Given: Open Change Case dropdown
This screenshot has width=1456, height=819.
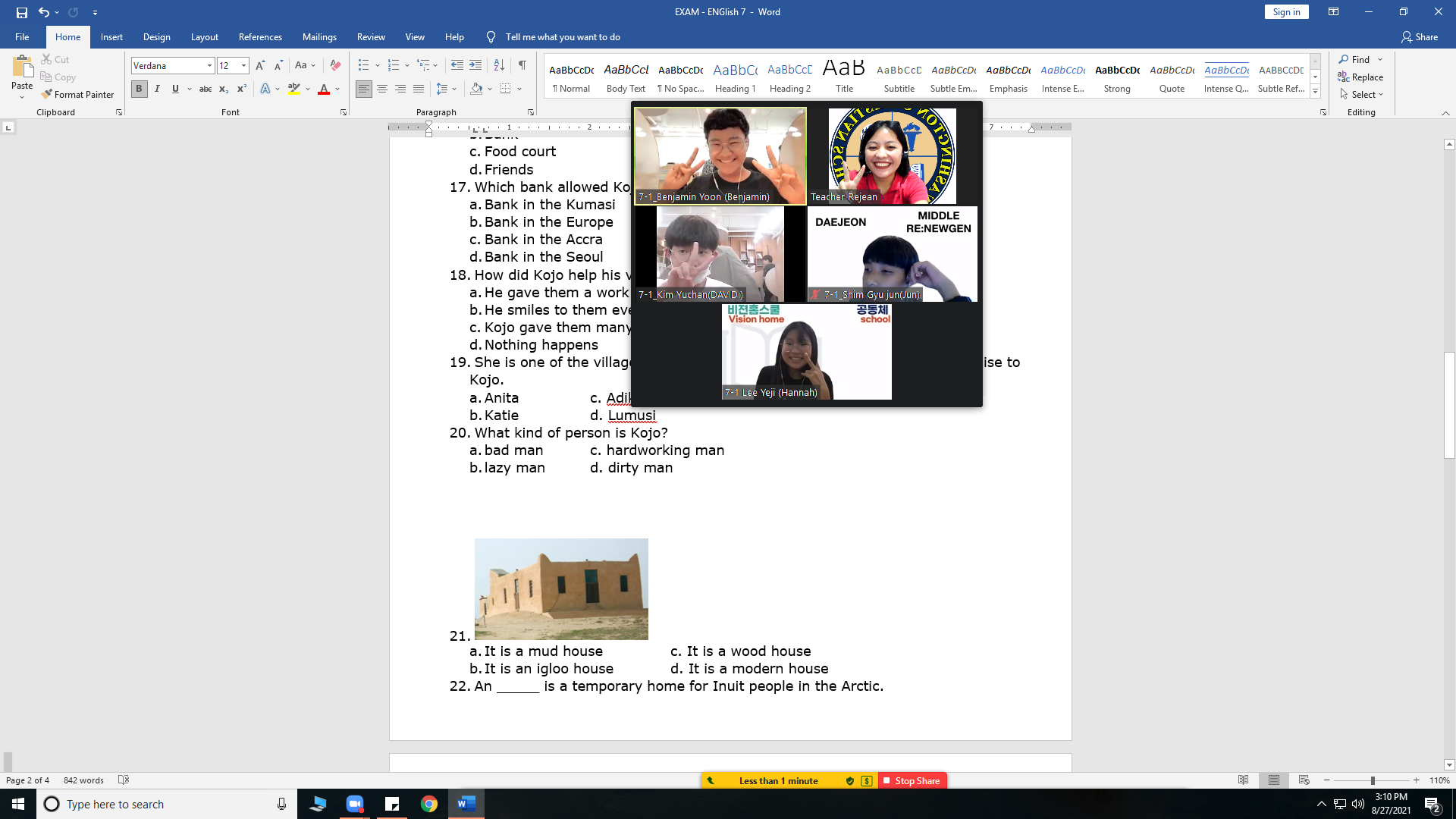Looking at the screenshot, I should pyautogui.click(x=305, y=66).
